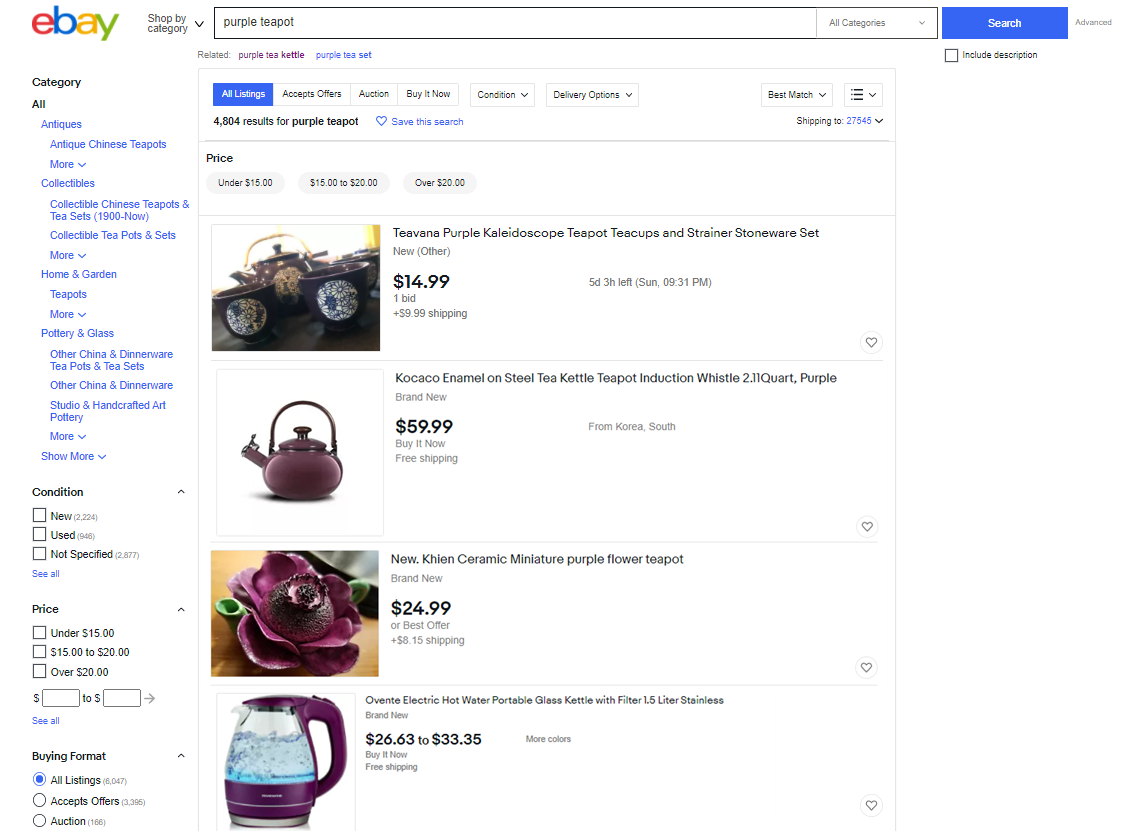The width and height of the screenshot is (1124, 831).
Task: Watch the Kocaco Tea Kettle heart icon
Action: (867, 527)
